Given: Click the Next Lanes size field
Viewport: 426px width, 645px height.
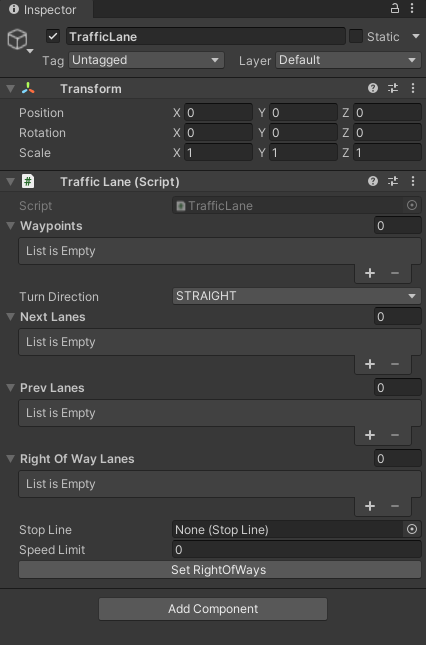Looking at the screenshot, I should (398, 316).
